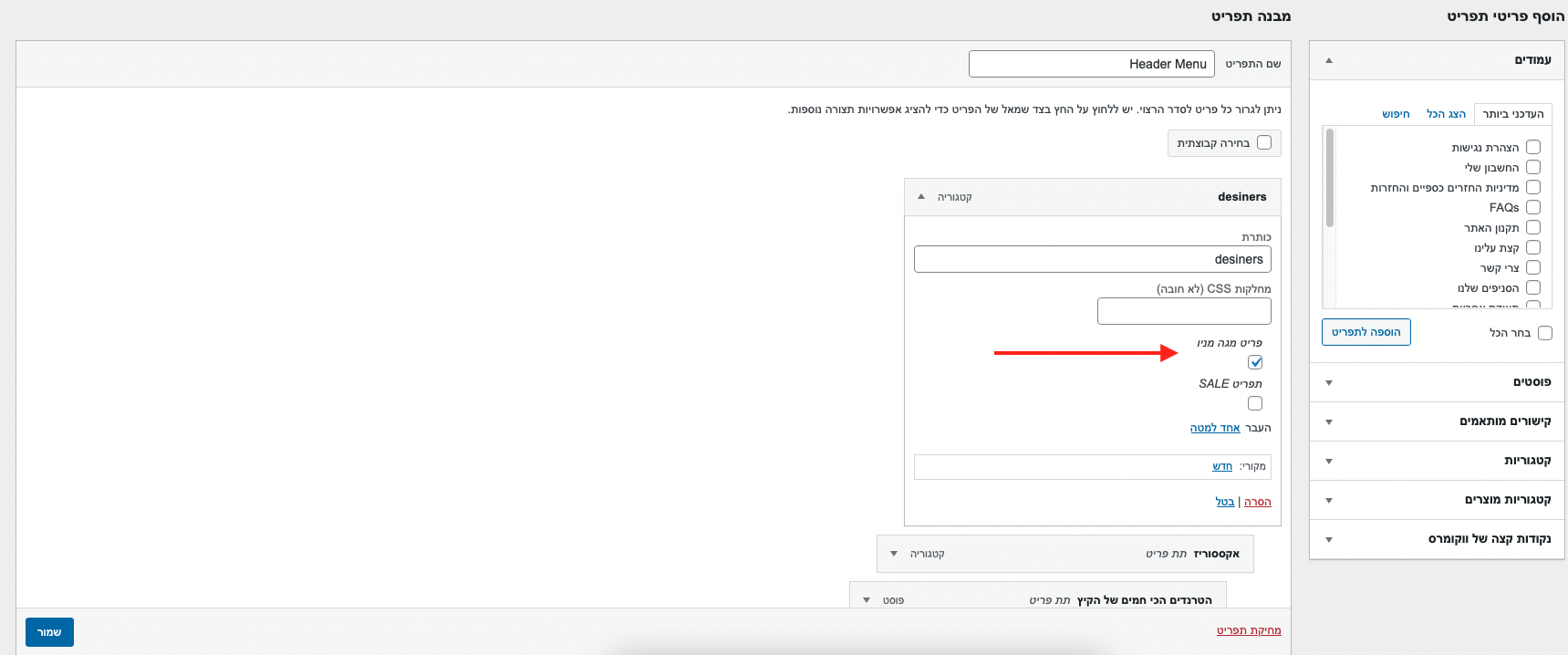Expand the קישורים מותאמים section
This screenshot has height=655, width=1568.
click(x=1329, y=421)
